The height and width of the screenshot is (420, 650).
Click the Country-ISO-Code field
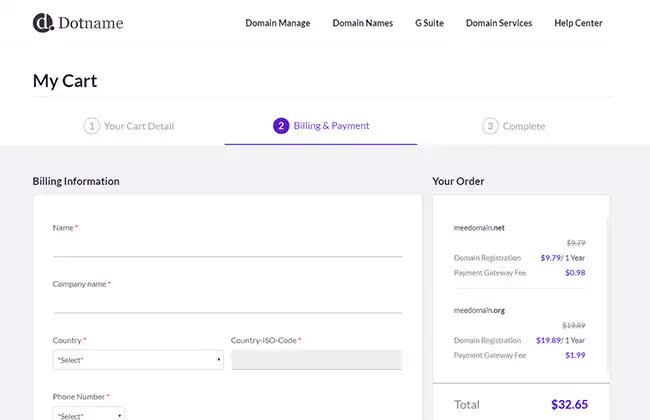click(316, 360)
